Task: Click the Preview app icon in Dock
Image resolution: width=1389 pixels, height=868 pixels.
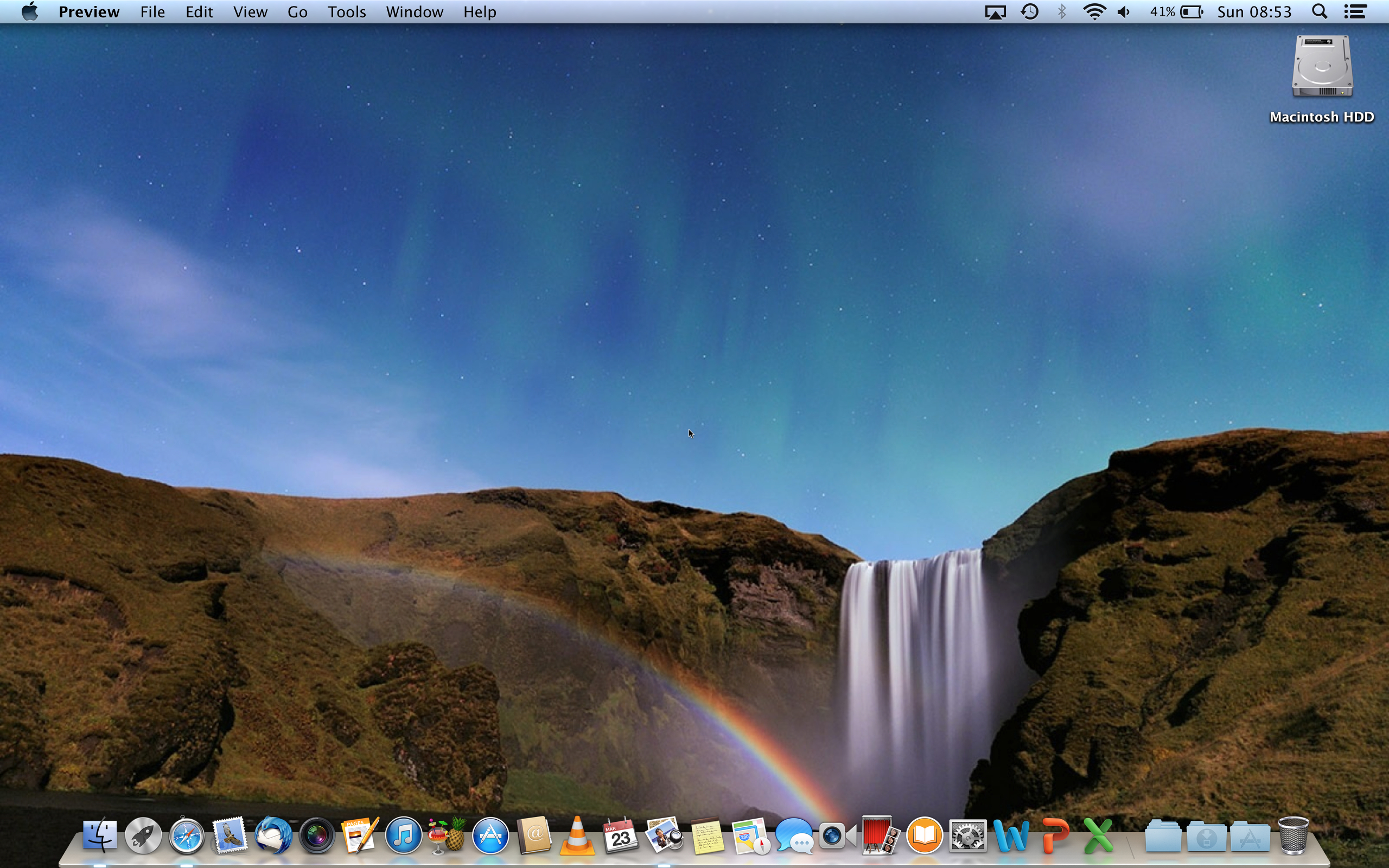Action: point(664,835)
